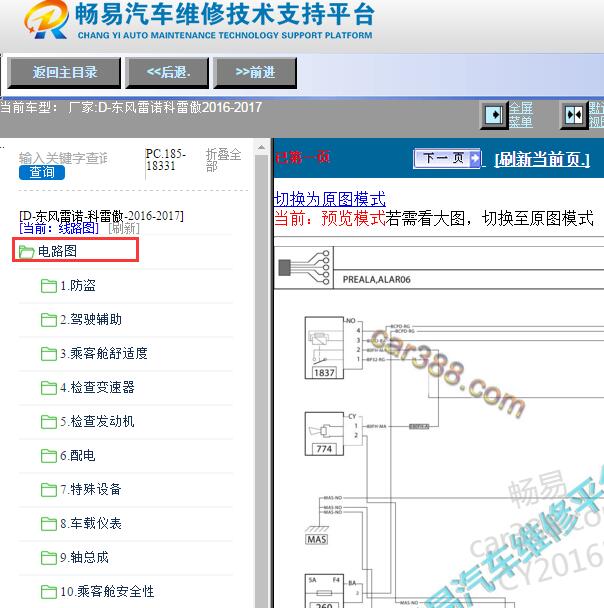Viewport: 604px width, 608px height.
Task: Open the 10.乘客舱安全性 folder
Action: 107,592
